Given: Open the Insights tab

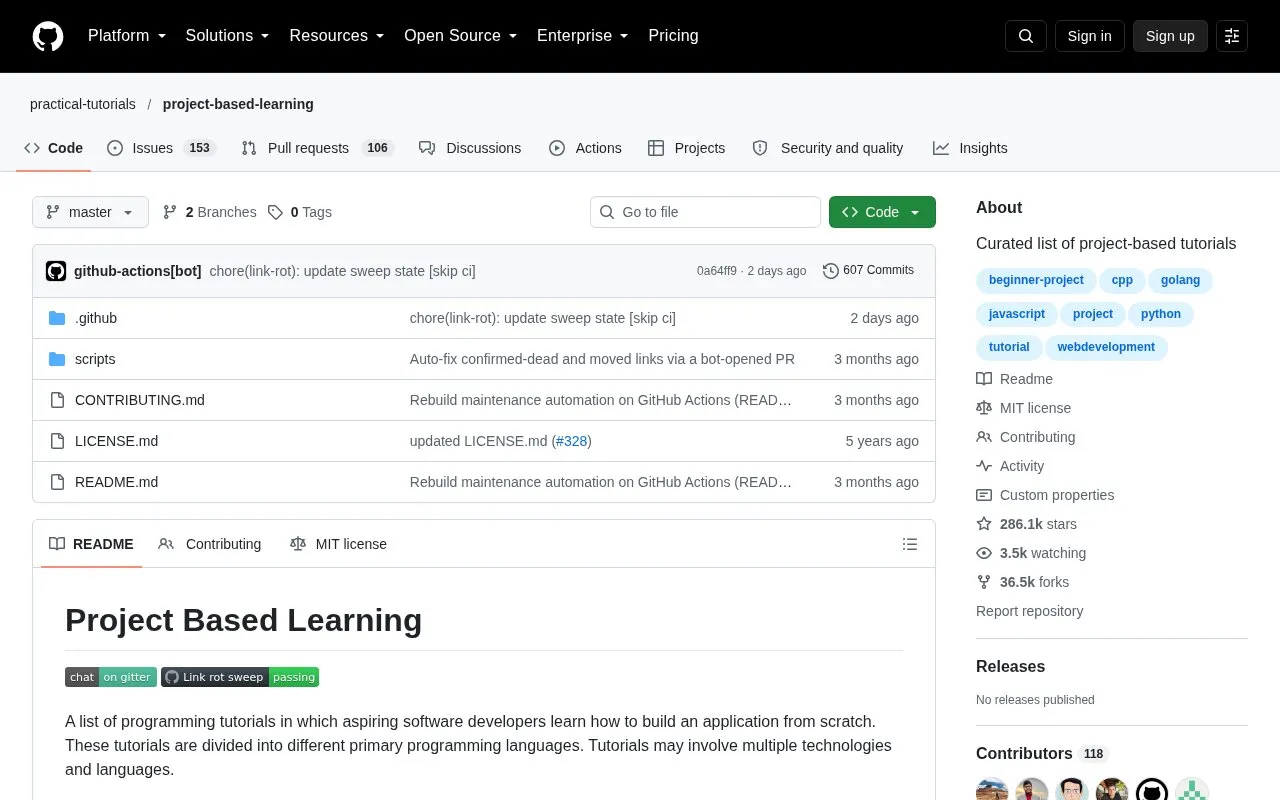Looking at the screenshot, I should click(970, 148).
